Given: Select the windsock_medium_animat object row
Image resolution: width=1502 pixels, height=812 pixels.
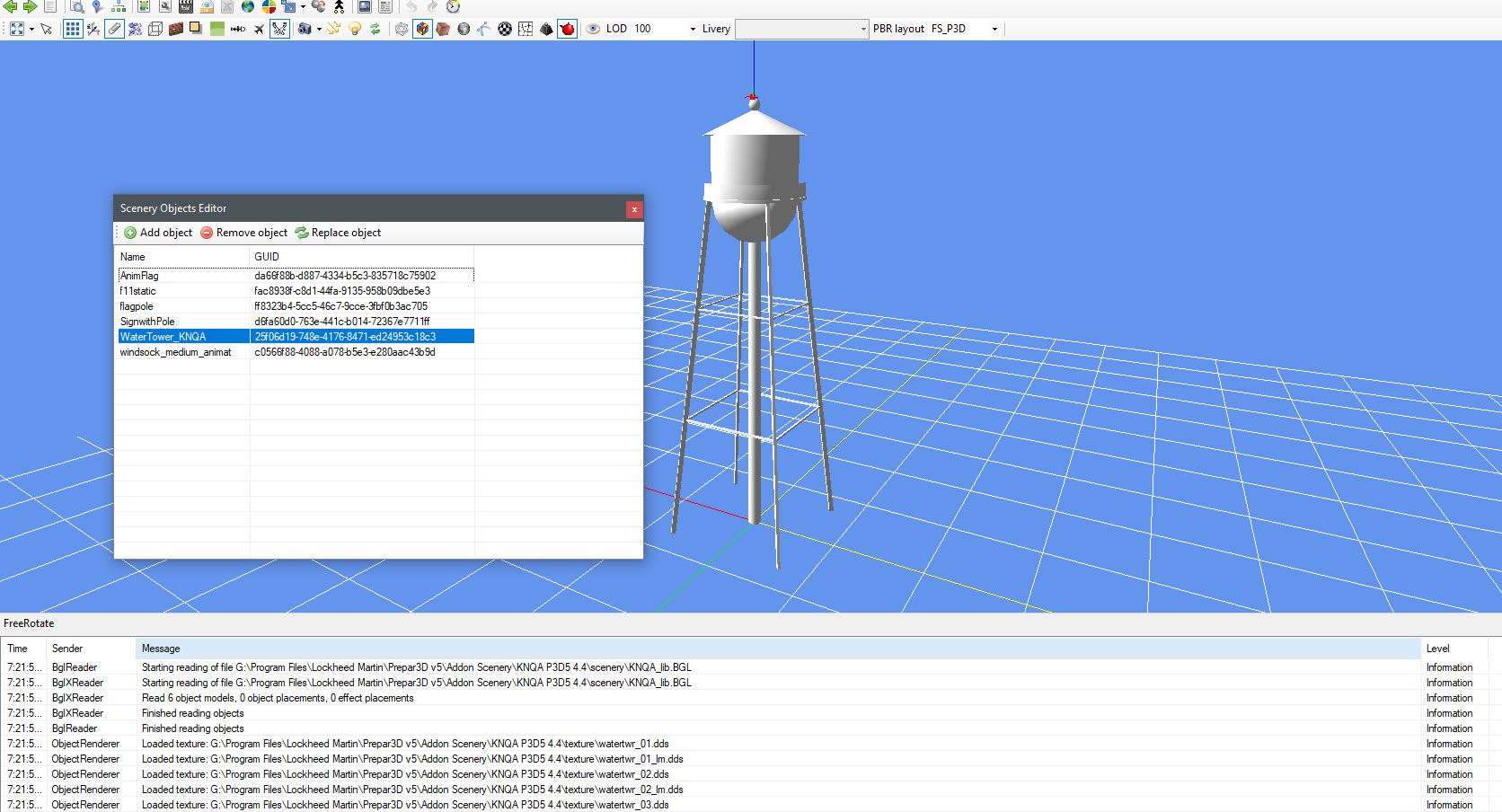Looking at the screenshot, I should [x=296, y=352].
